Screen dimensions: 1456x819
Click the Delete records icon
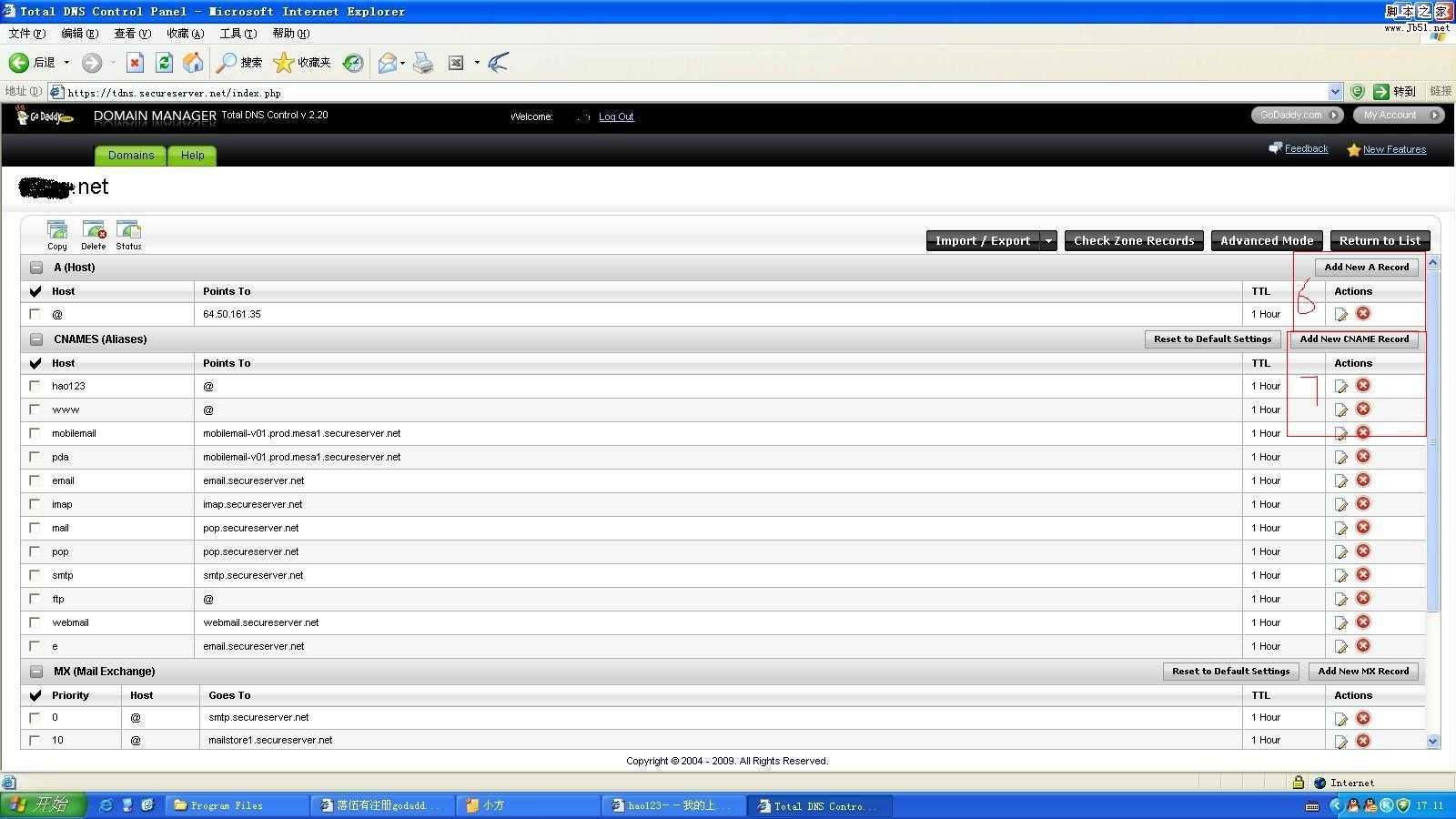tap(94, 230)
